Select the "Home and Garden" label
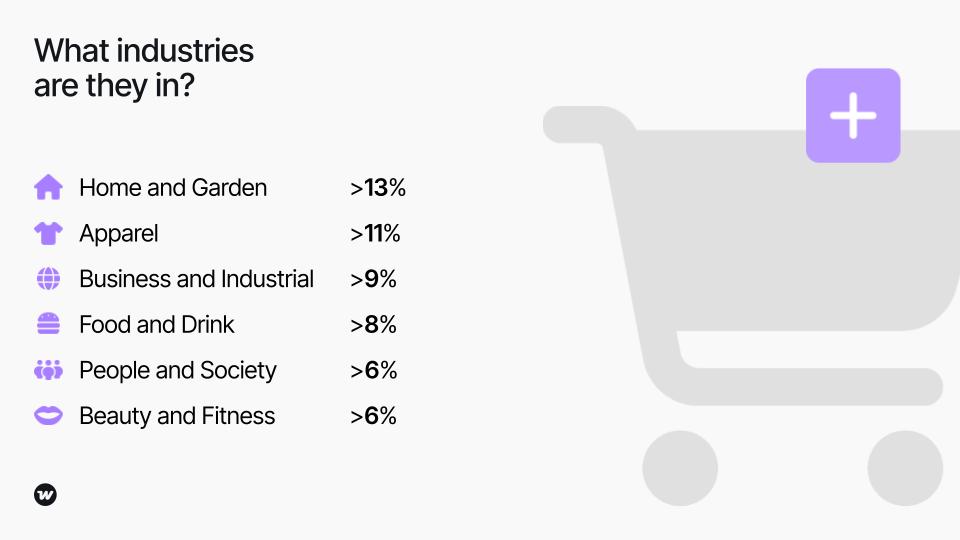Viewport: 960px width, 540px height. tap(173, 188)
